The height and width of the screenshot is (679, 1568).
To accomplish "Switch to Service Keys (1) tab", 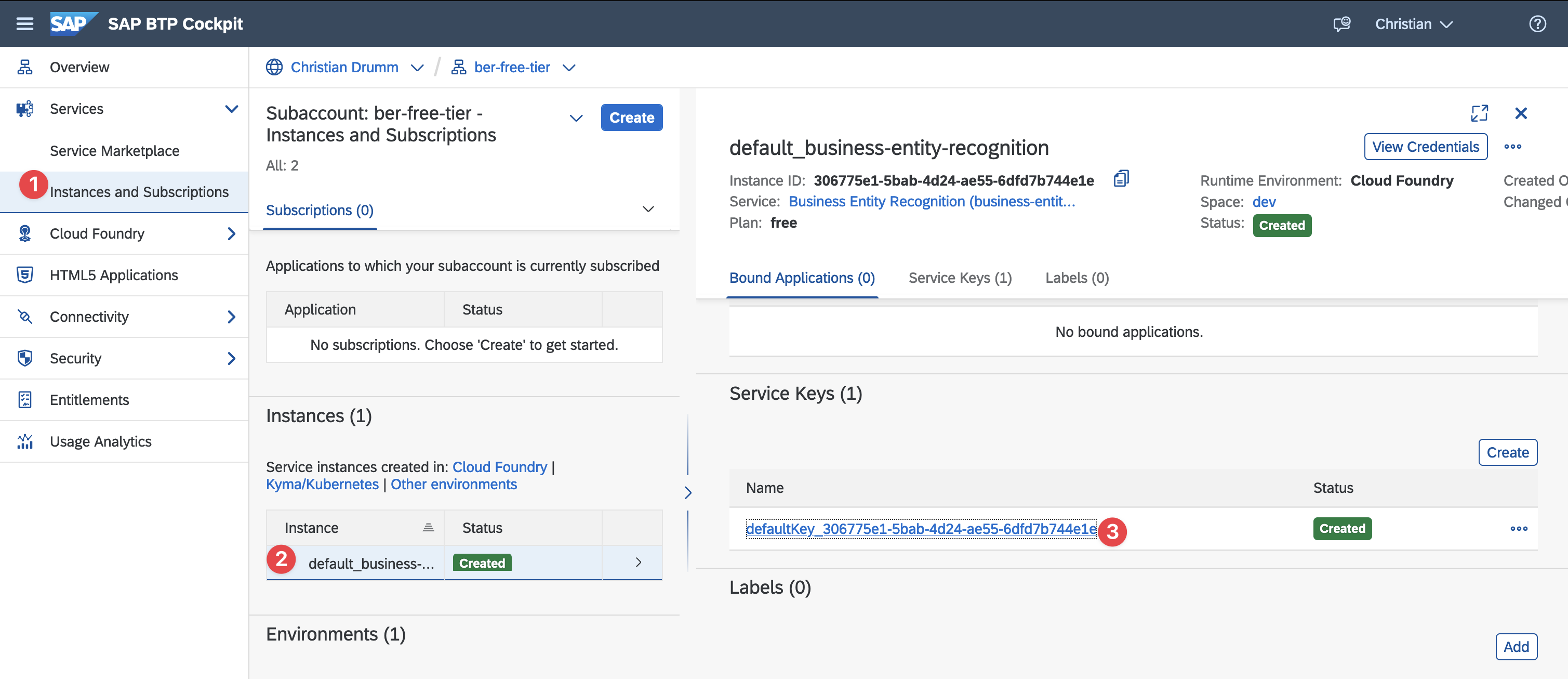I will click(960, 278).
